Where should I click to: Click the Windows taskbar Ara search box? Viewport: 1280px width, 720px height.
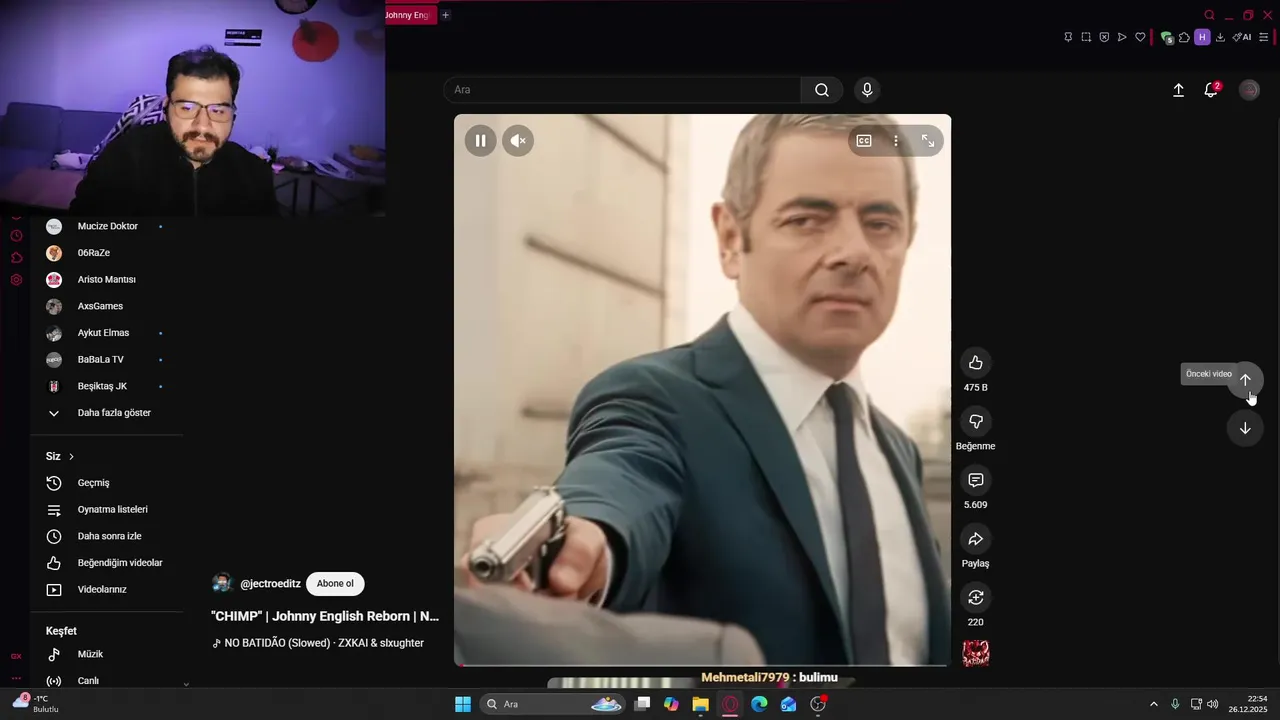(553, 704)
